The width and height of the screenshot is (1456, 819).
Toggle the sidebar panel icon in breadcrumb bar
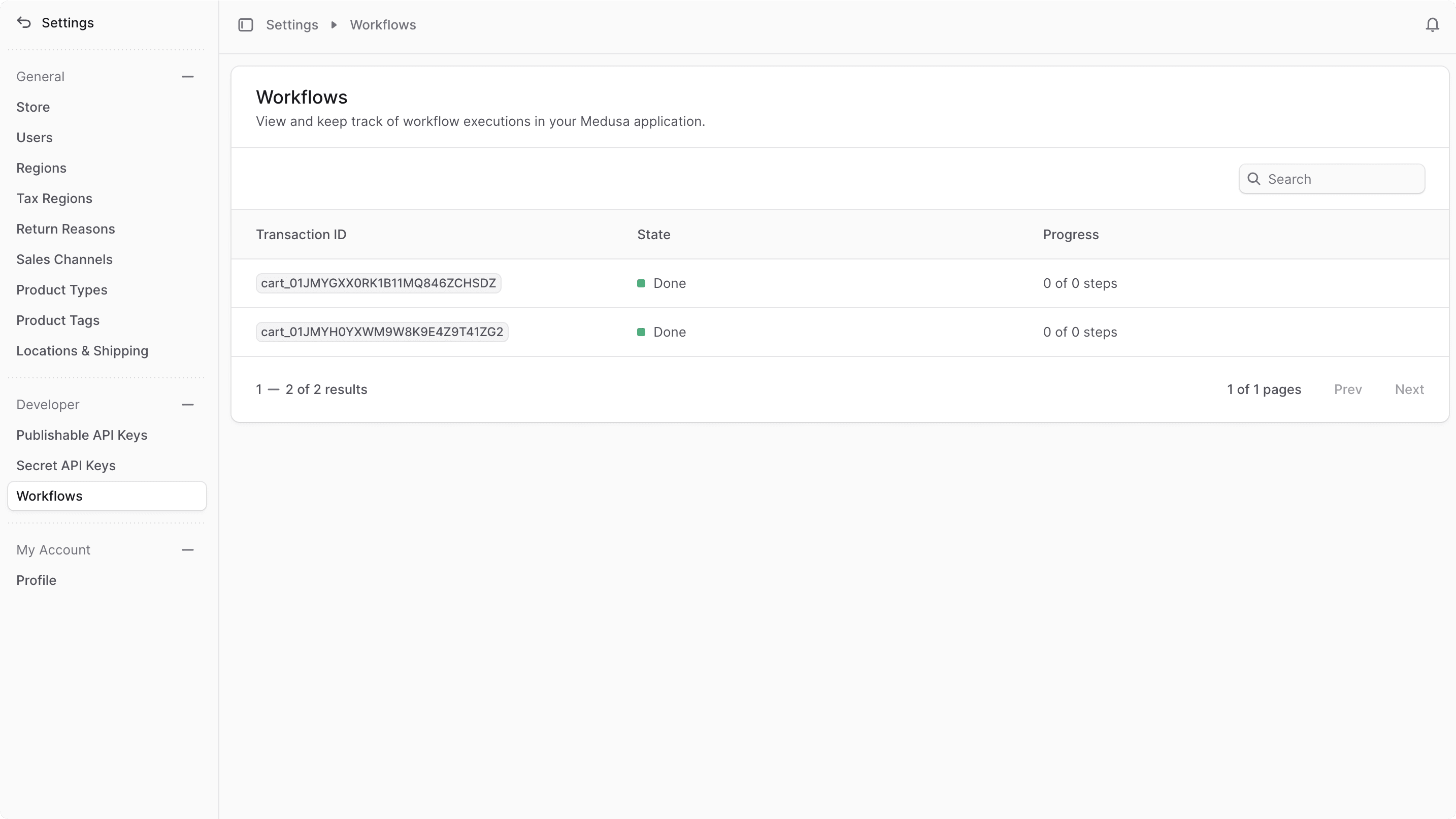tap(245, 25)
